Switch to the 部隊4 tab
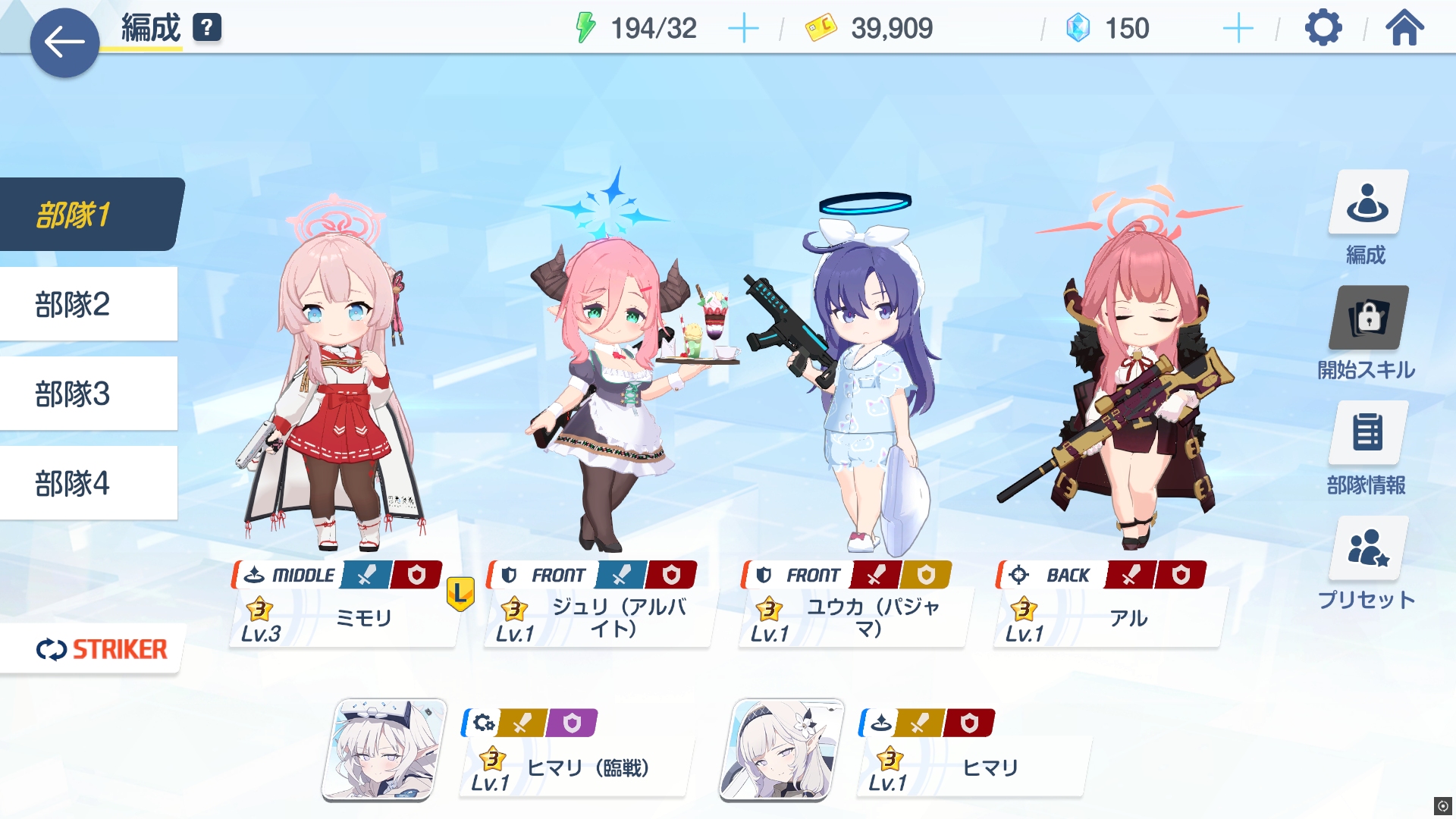 tap(89, 483)
